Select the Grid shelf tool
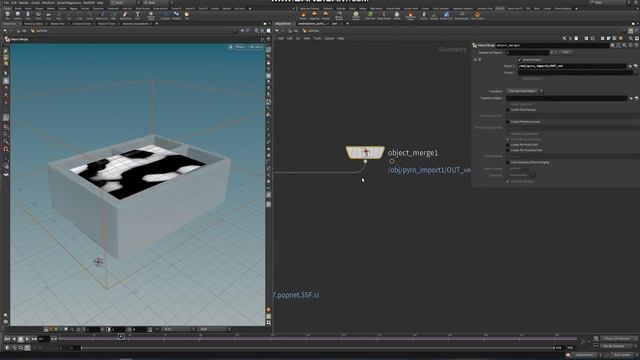Screen dimensions: 640x360 coord(49,16)
